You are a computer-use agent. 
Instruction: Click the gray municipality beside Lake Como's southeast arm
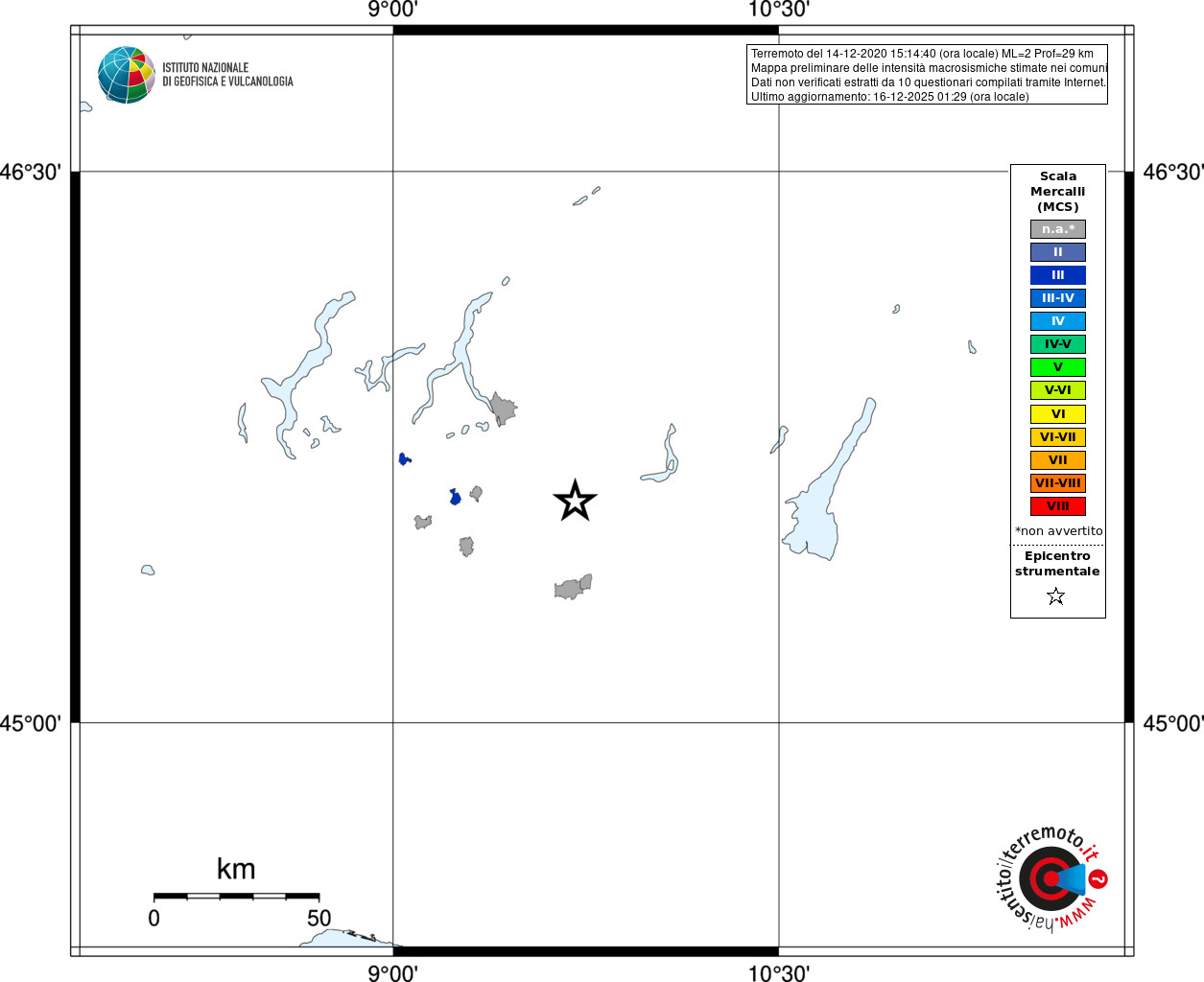point(503,409)
